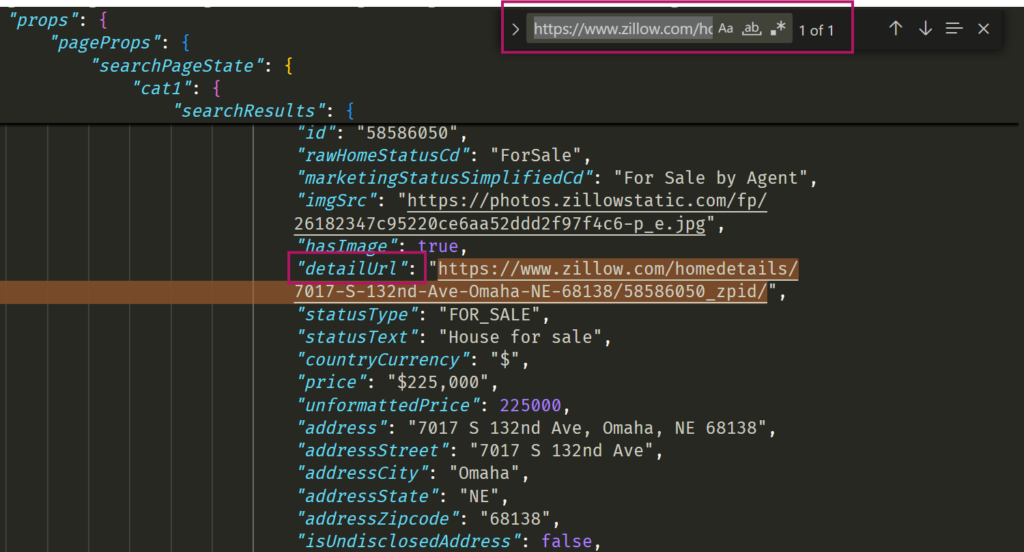Click the "7017 S 132nd Ave" street value
Viewport: 1024px width, 552px height.
(x=561, y=451)
